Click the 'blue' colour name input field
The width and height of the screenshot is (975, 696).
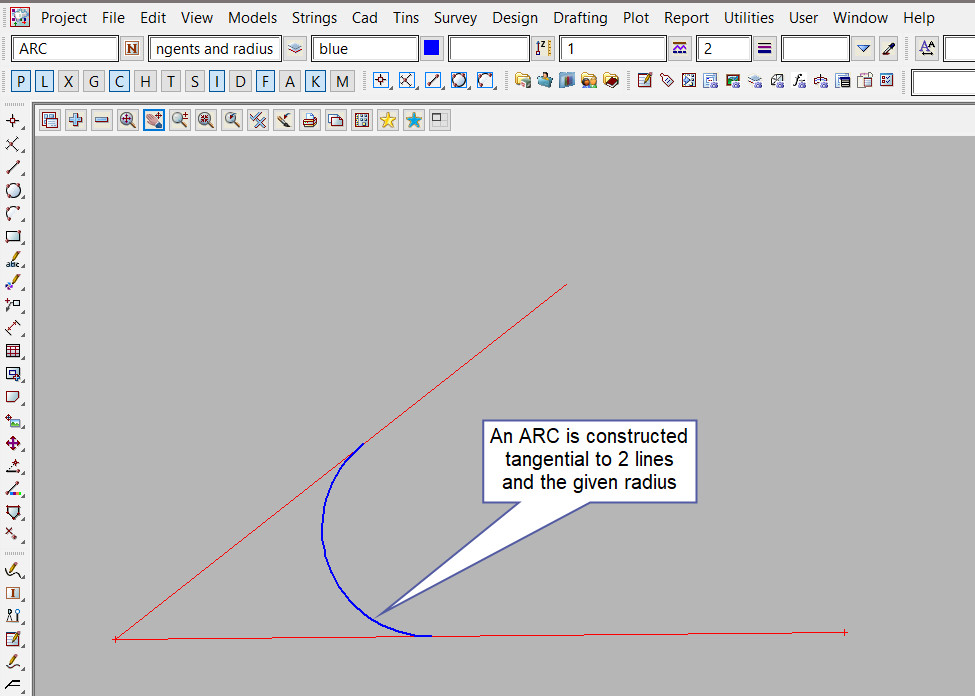(364, 49)
